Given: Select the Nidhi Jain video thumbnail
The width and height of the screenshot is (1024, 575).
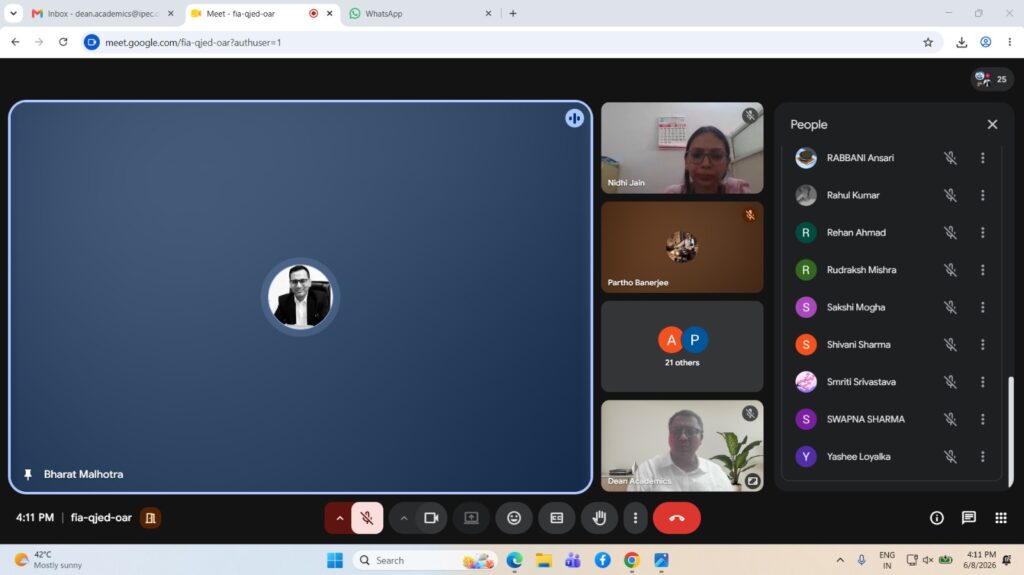Looking at the screenshot, I should tap(682, 148).
